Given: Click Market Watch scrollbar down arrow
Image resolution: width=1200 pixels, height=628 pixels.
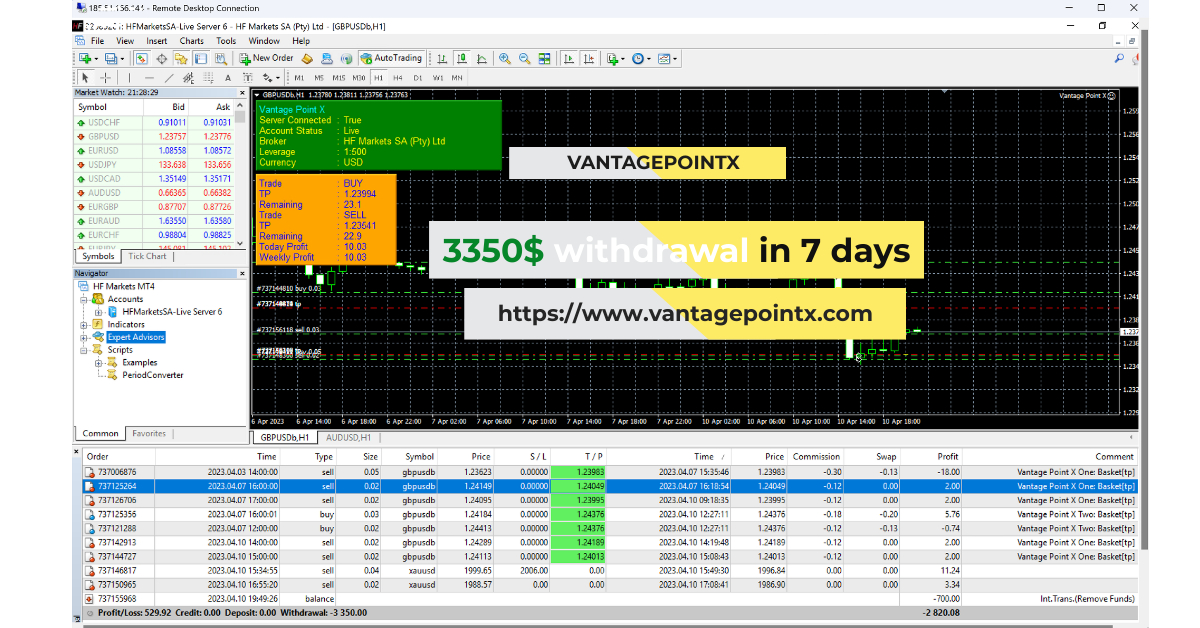Looking at the screenshot, I should click(x=241, y=243).
